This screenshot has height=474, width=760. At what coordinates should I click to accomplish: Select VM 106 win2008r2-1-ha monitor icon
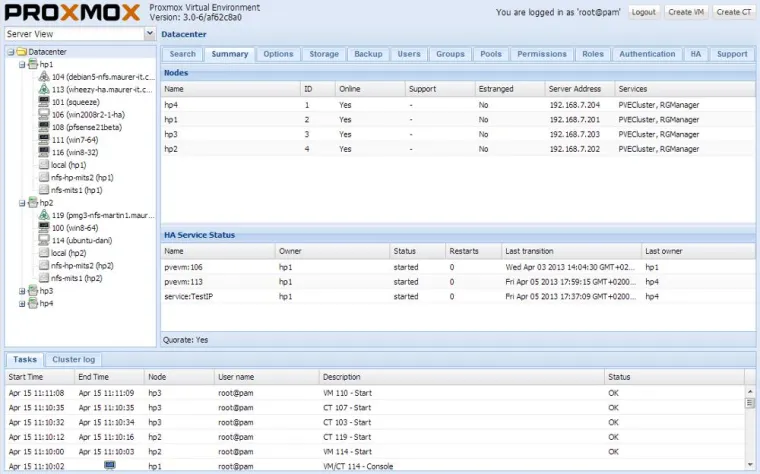44,114
